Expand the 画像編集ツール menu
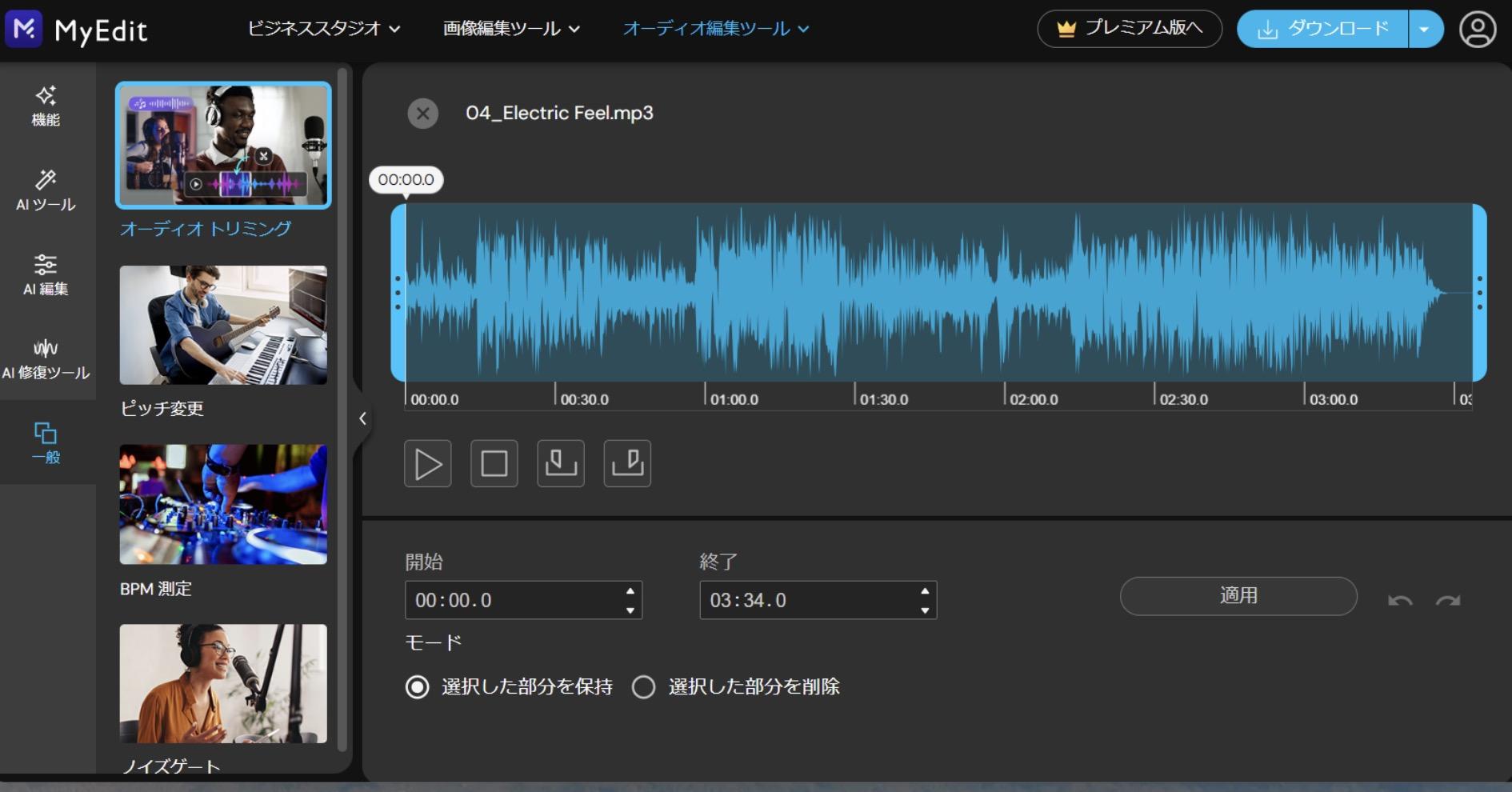 (x=511, y=28)
